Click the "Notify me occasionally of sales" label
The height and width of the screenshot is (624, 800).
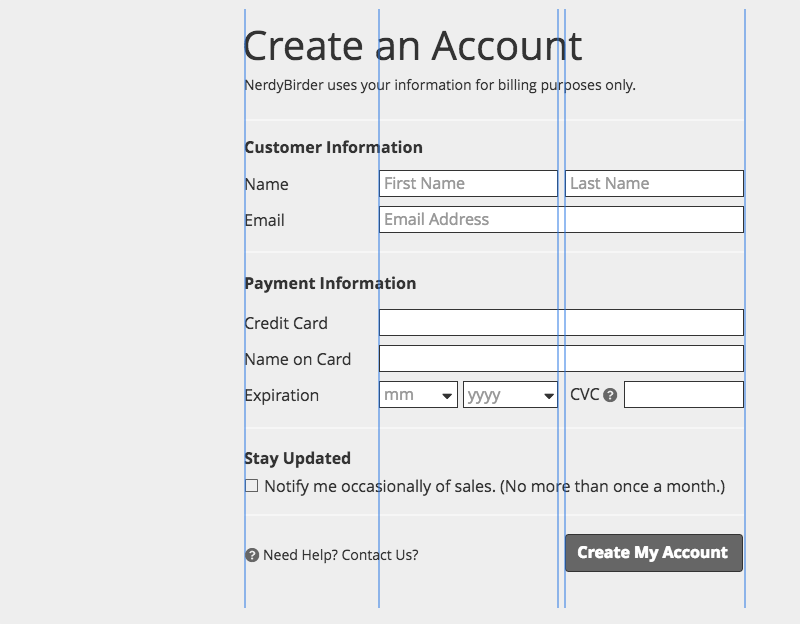494,487
